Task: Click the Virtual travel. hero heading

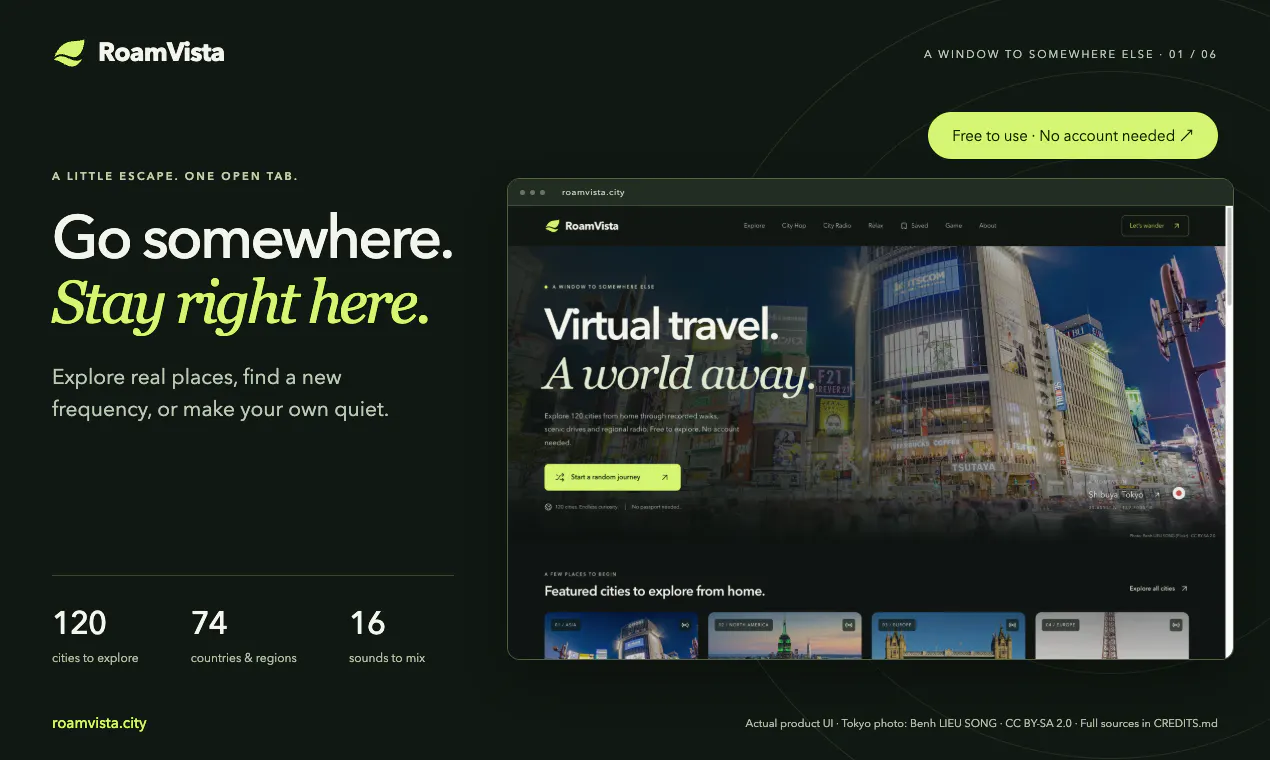Action: (661, 326)
